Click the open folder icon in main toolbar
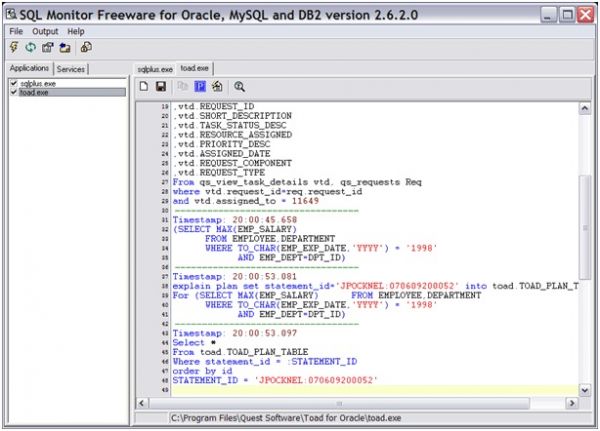600x431 pixels. point(64,47)
